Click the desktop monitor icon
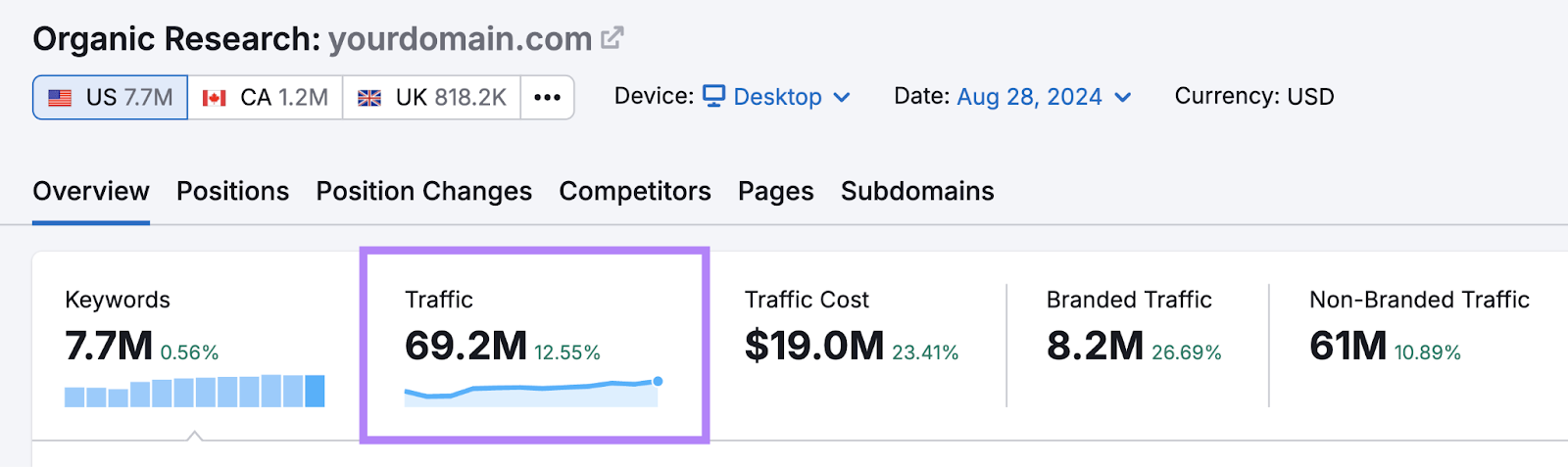Image resolution: width=1568 pixels, height=467 pixels. pos(714,96)
